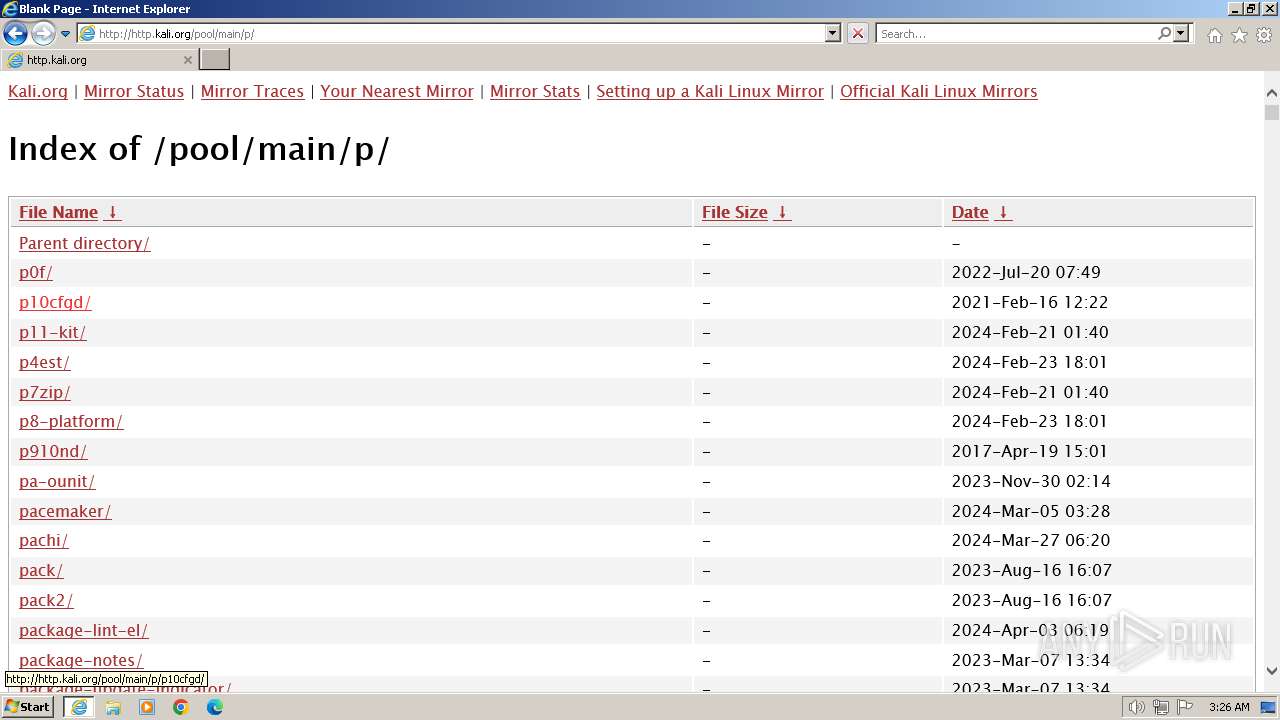This screenshot has width=1280, height=720.
Task: Sort by File Name column header
Action: [x=58, y=212]
